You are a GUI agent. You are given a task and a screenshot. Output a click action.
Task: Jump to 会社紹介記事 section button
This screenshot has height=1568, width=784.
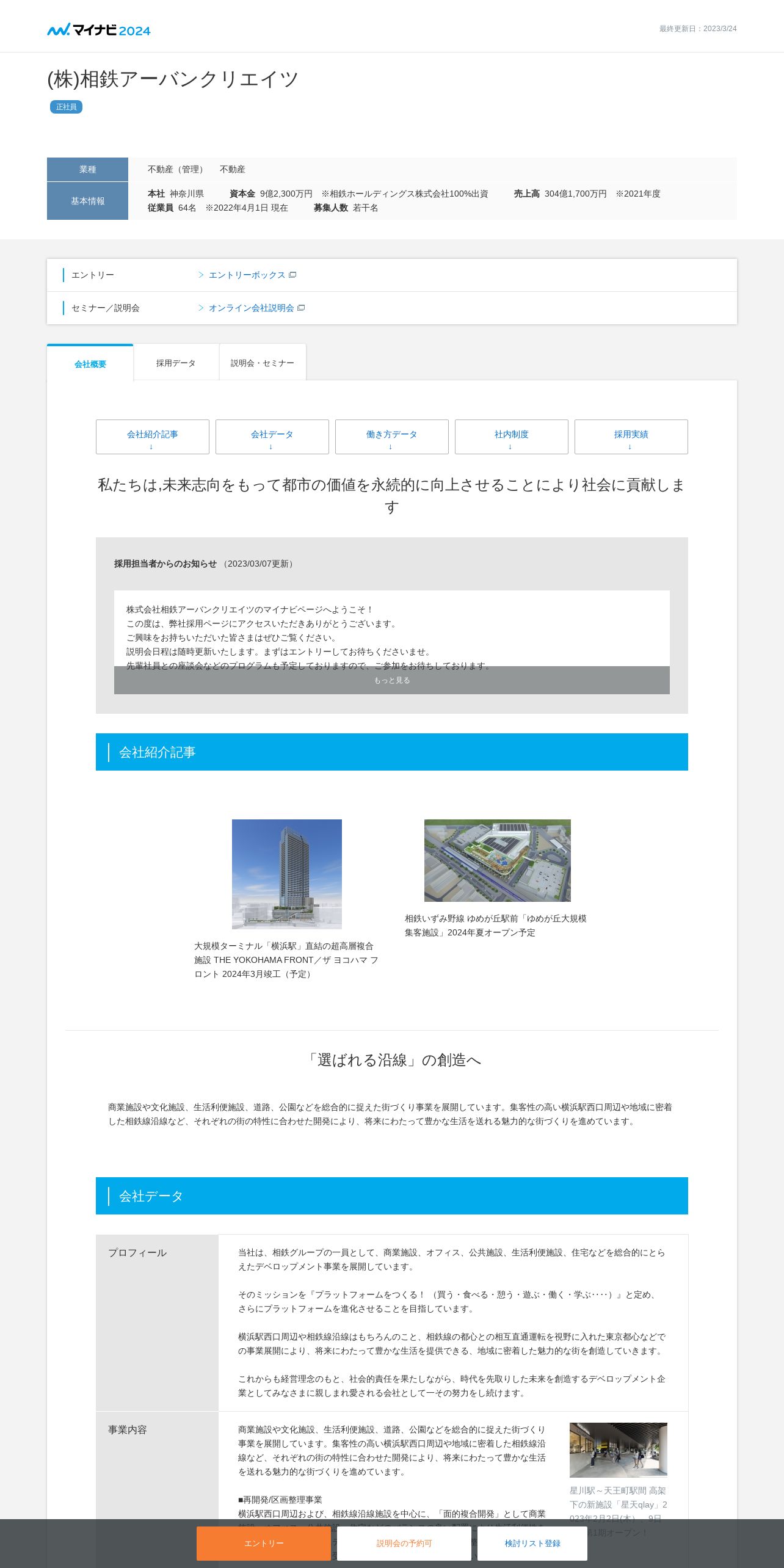153,437
